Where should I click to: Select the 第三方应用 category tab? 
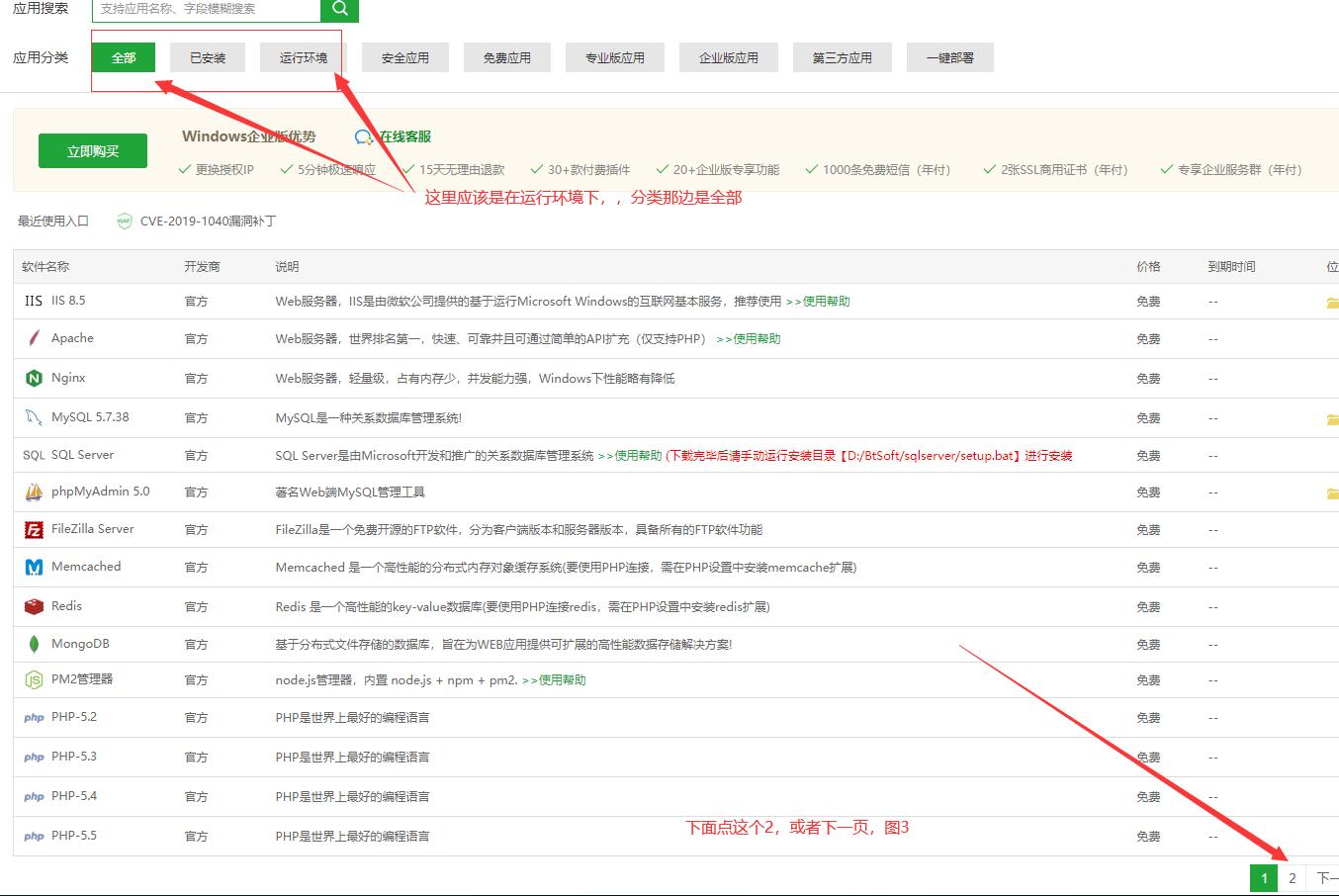(843, 57)
